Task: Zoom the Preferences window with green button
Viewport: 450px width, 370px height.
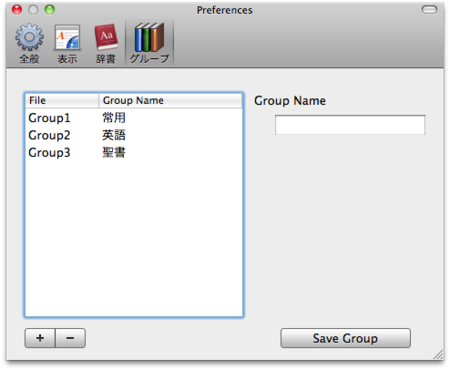Action: coord(50,10)
